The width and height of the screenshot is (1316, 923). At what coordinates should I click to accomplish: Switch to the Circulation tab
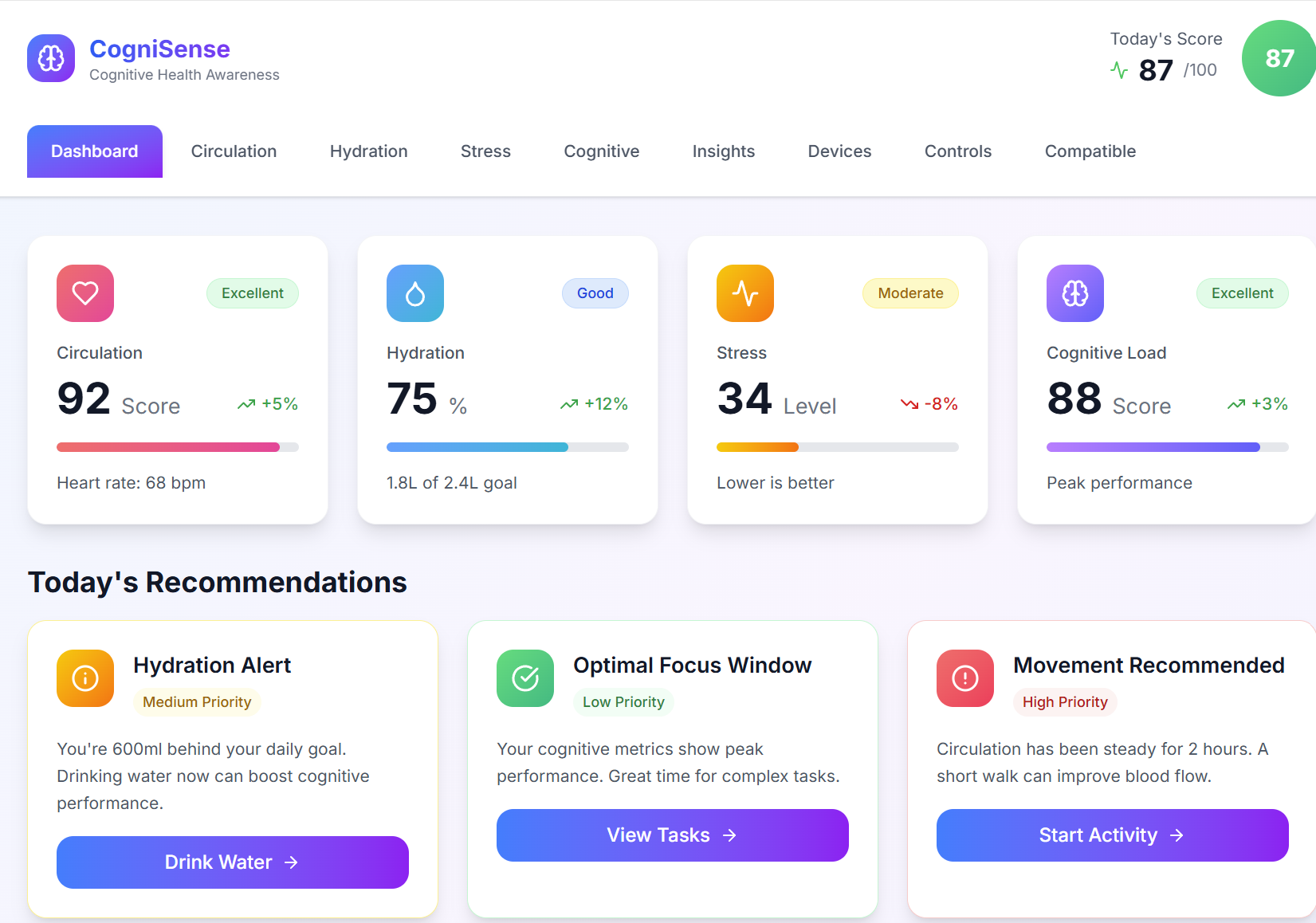point(234,151)
